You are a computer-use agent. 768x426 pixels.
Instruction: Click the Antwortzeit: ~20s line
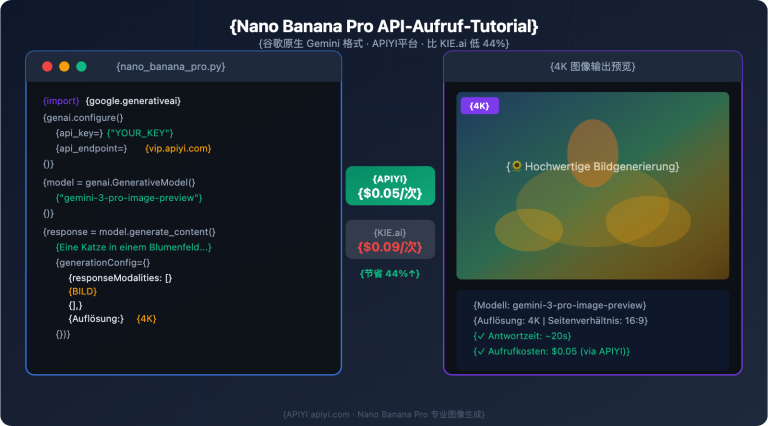pyautogui.click(x=523, y=336)
